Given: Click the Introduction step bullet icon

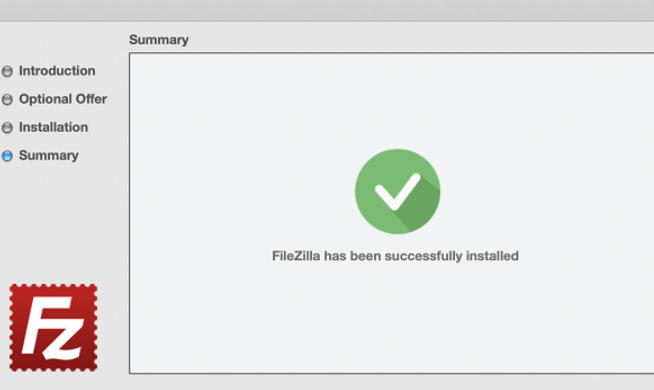Looking at the screenshot, I should [7, 71].
